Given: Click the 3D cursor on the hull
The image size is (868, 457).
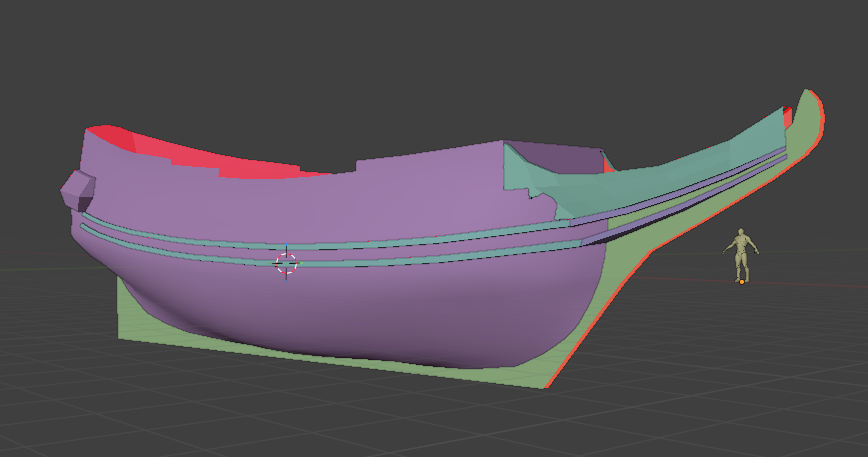Looking at the screenshot, I should click(x=286, y=263).
